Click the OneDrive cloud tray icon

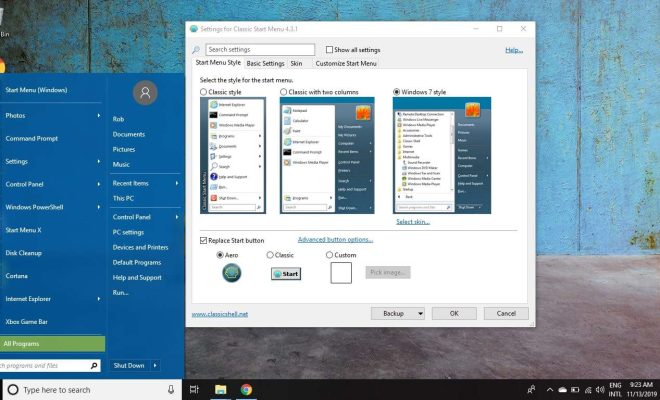[x=562, y=390]
